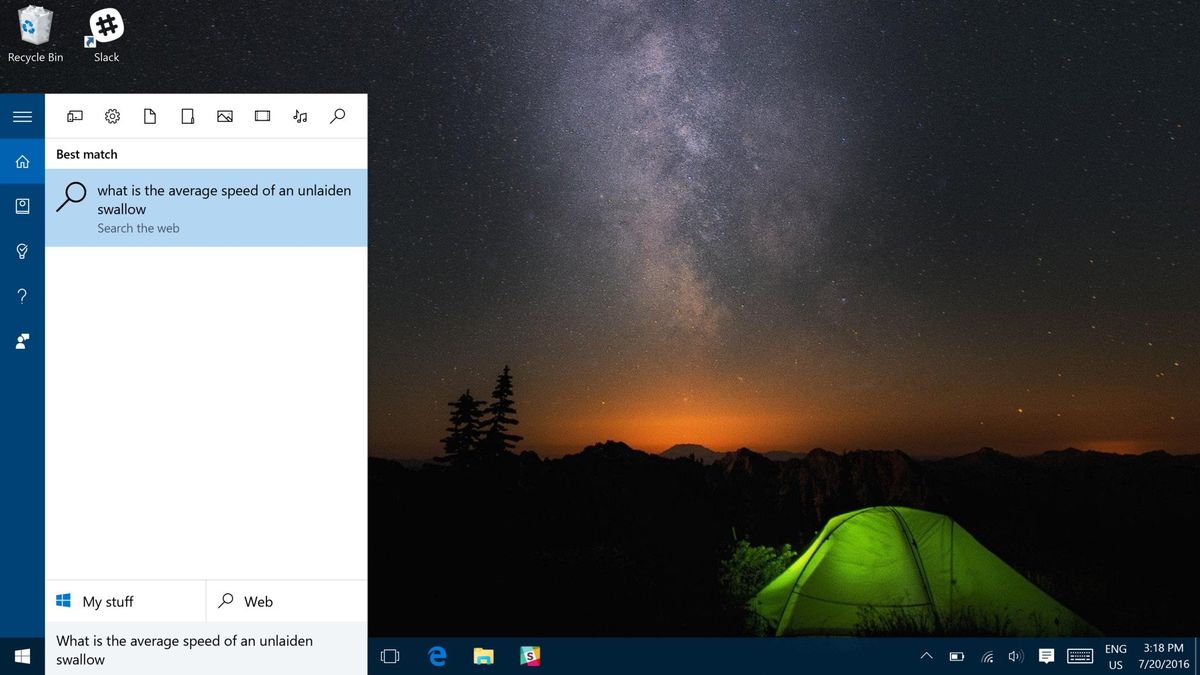Show hidden system tray icons

coord(925,656)
